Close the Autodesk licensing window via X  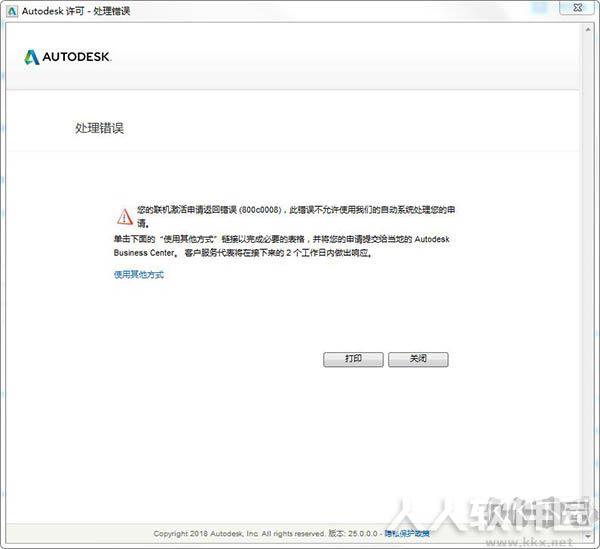click(x=578, y=8)
